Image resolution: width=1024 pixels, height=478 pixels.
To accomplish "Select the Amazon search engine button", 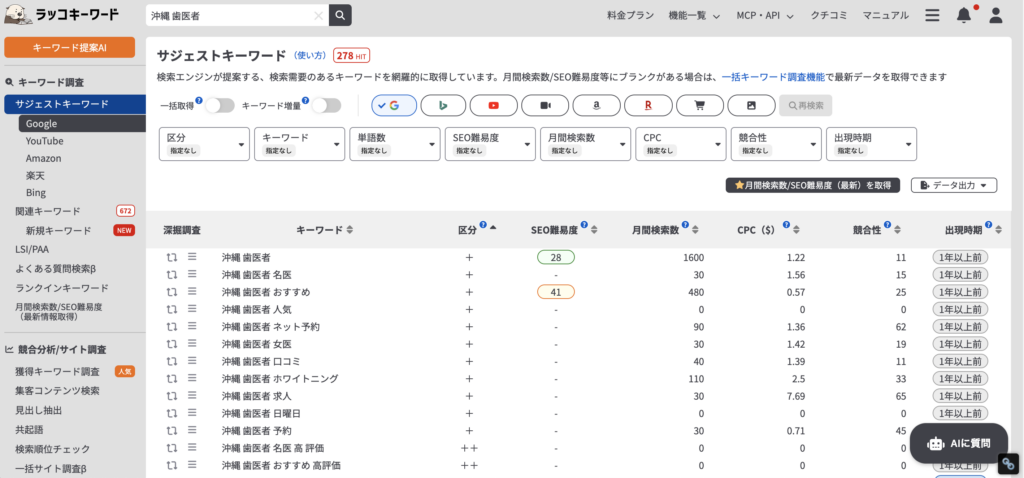I will tap(596, 105).
